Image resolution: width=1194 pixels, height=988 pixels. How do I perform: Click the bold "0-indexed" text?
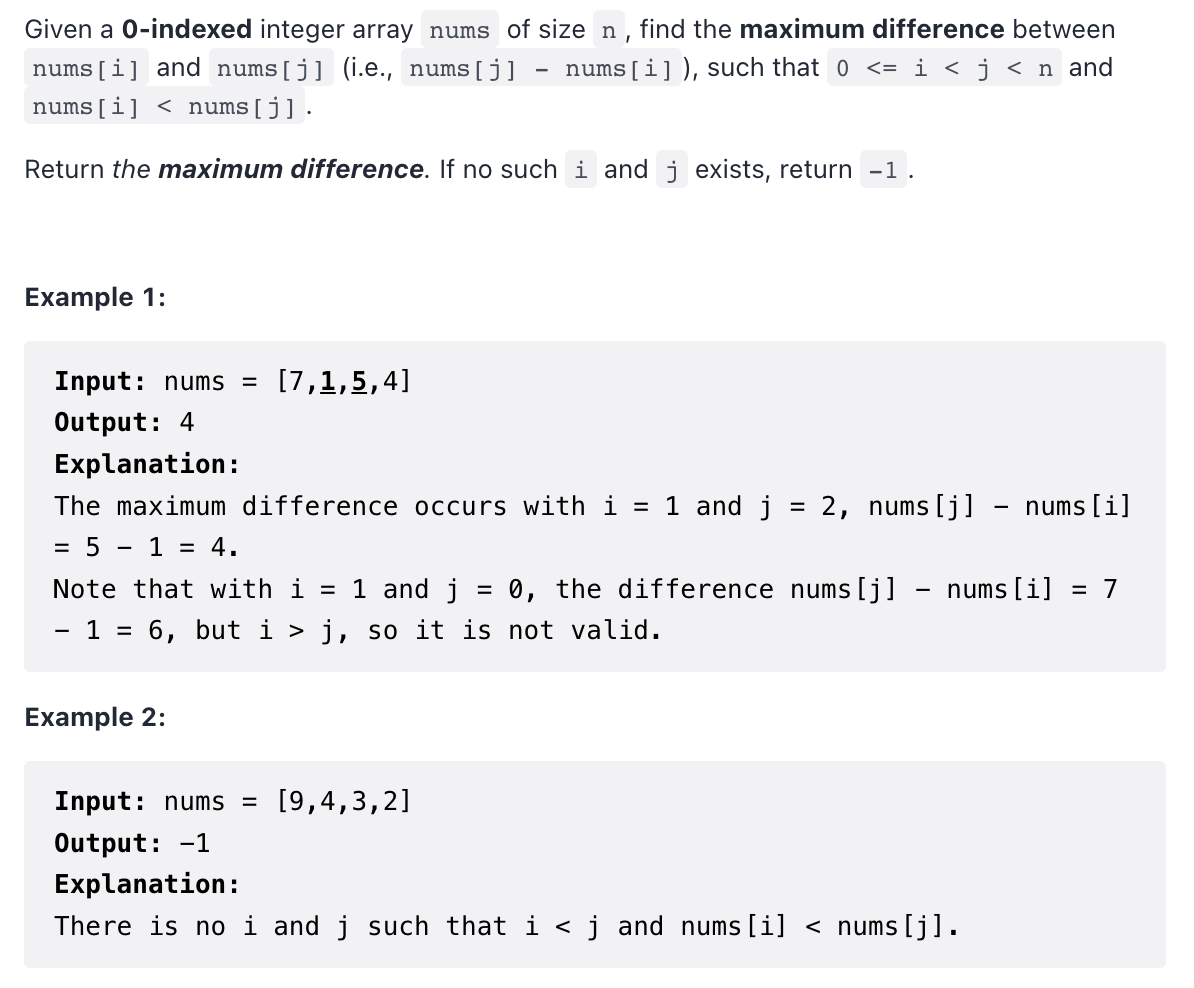187,29
